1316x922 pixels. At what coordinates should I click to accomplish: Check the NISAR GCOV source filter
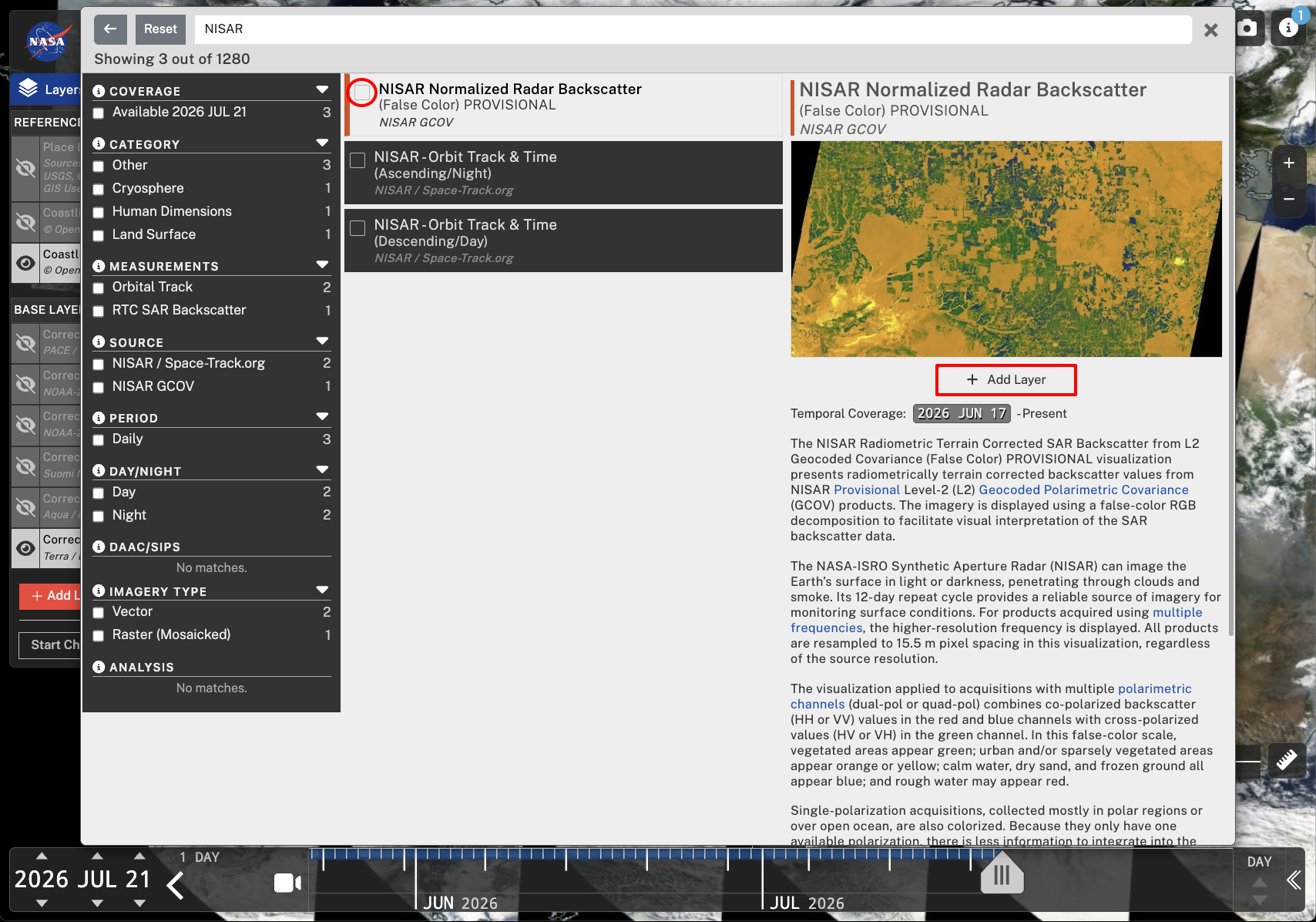pyautogui.click(x=99, y=388)
